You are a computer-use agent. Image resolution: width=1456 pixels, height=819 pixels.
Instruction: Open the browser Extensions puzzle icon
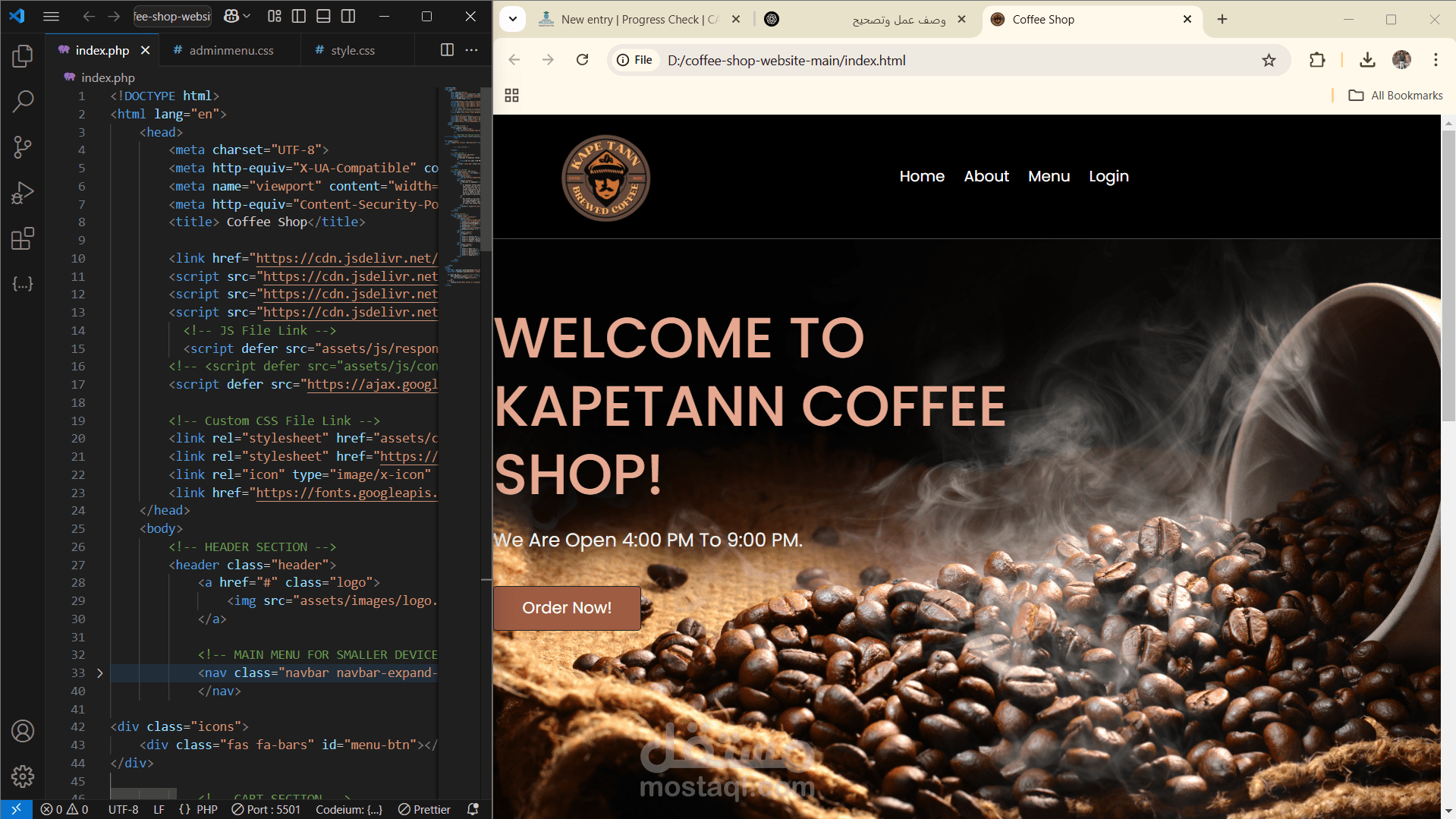tap(1317, 60)
